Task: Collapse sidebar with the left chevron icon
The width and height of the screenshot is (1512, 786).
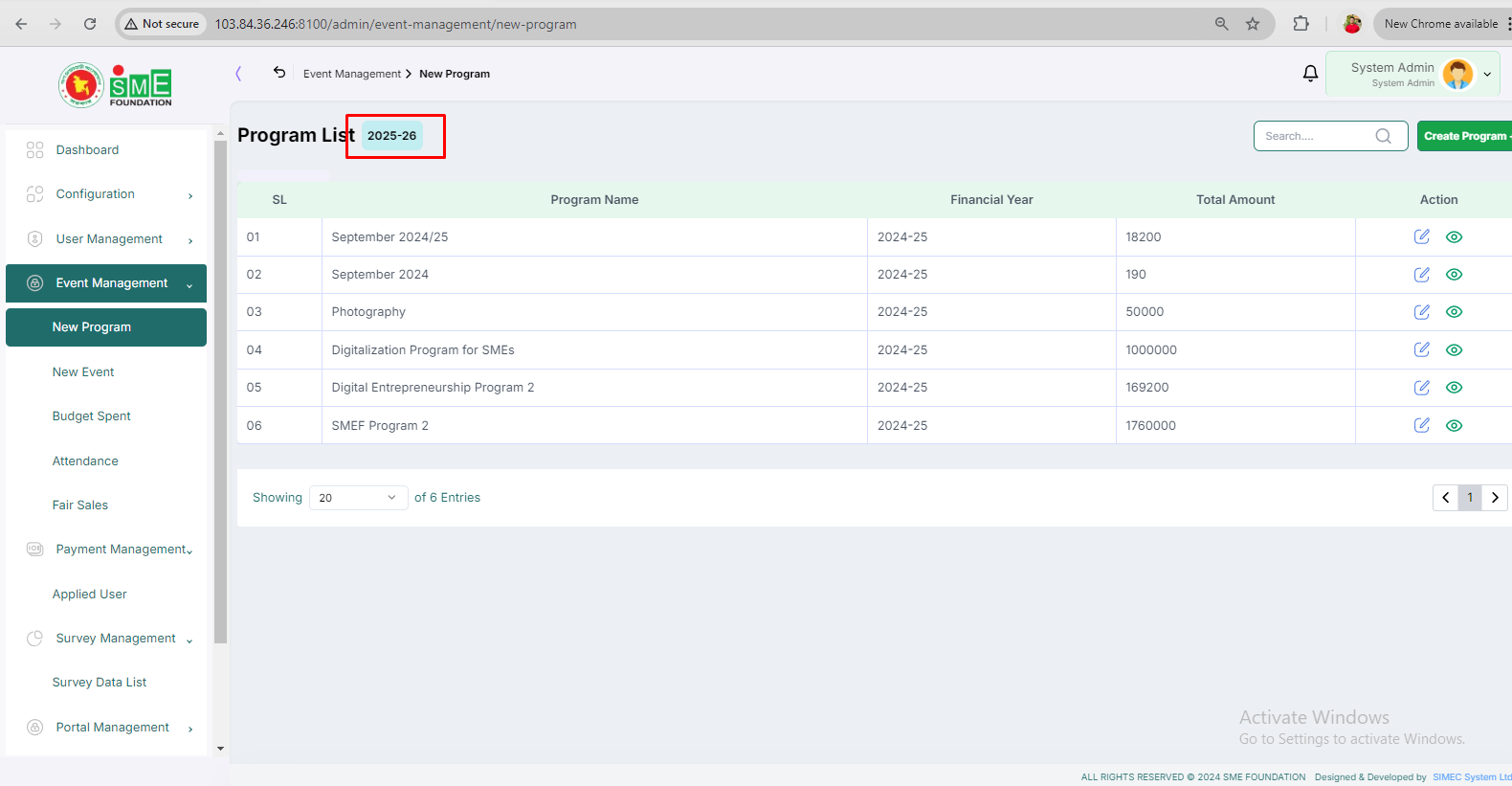Action: (238, 74)
